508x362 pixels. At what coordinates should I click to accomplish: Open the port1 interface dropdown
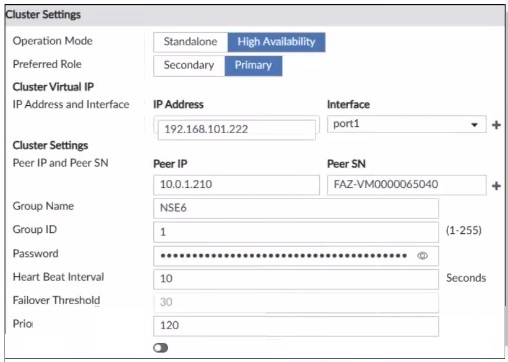pos(406,124)
